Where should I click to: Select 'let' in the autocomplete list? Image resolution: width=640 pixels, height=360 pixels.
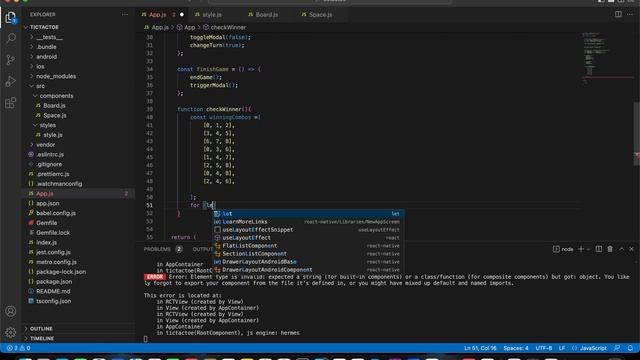(309, 214)
